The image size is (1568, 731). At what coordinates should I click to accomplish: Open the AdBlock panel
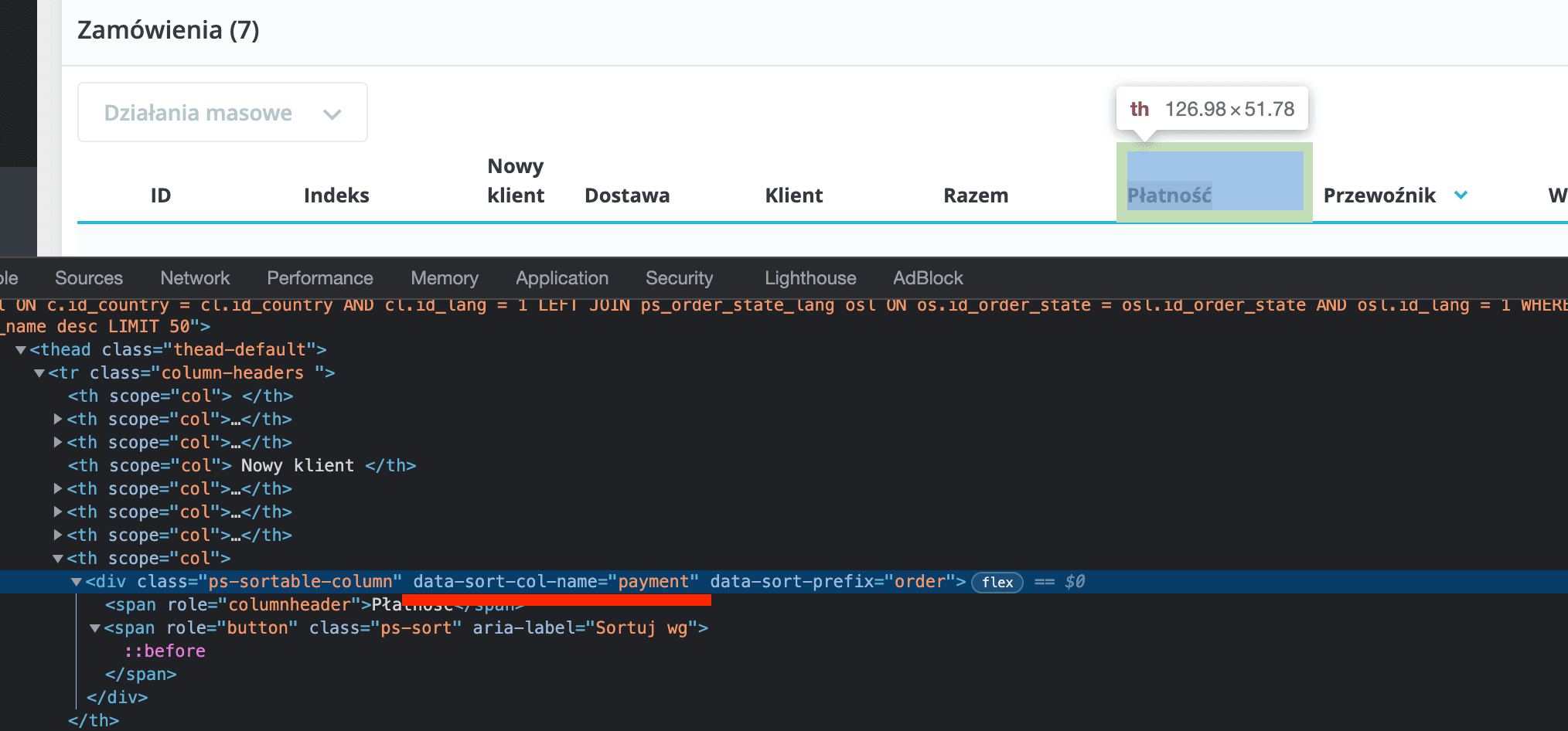click(928, 277)
